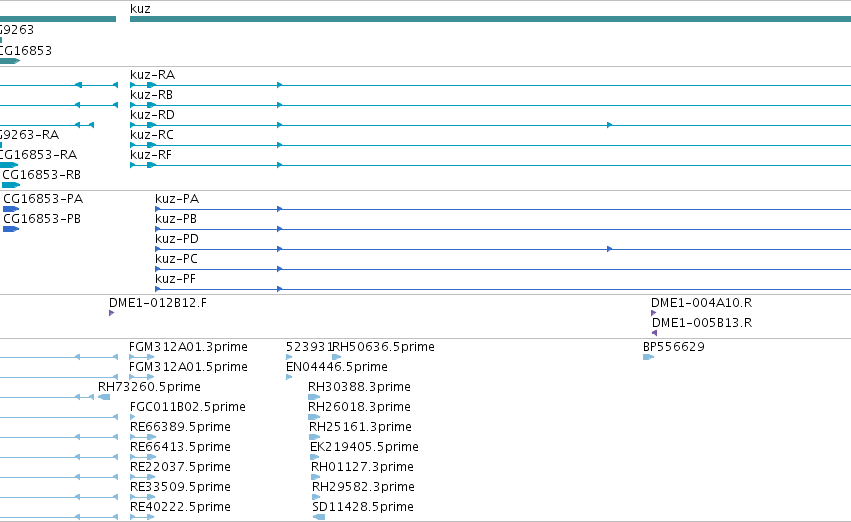
Task: Click the CG16853-PA blue feature glyph
Action: tap(11, 209)
